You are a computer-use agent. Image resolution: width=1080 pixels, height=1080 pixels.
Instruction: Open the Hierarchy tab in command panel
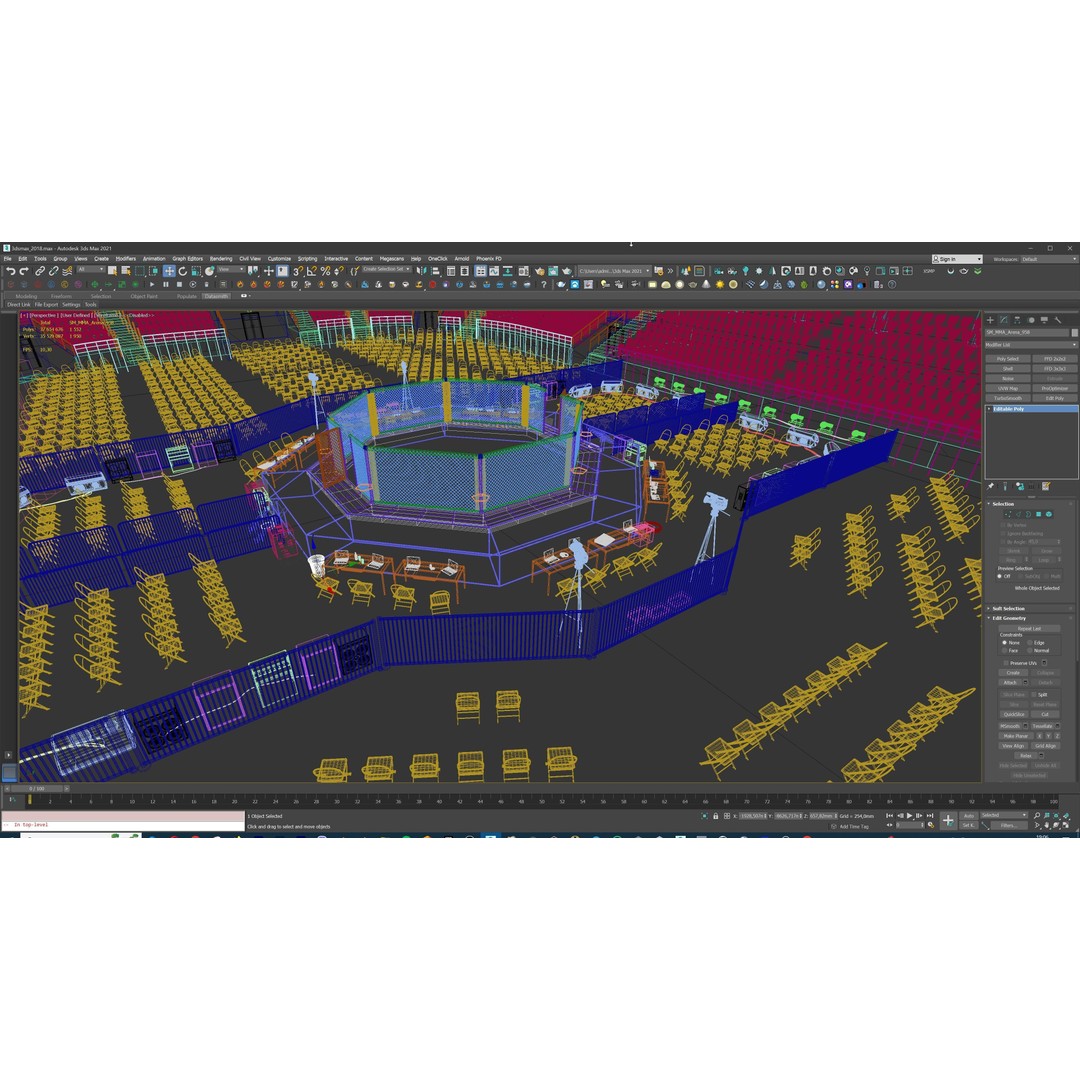pyautogui.click(x=1017, y=320)
